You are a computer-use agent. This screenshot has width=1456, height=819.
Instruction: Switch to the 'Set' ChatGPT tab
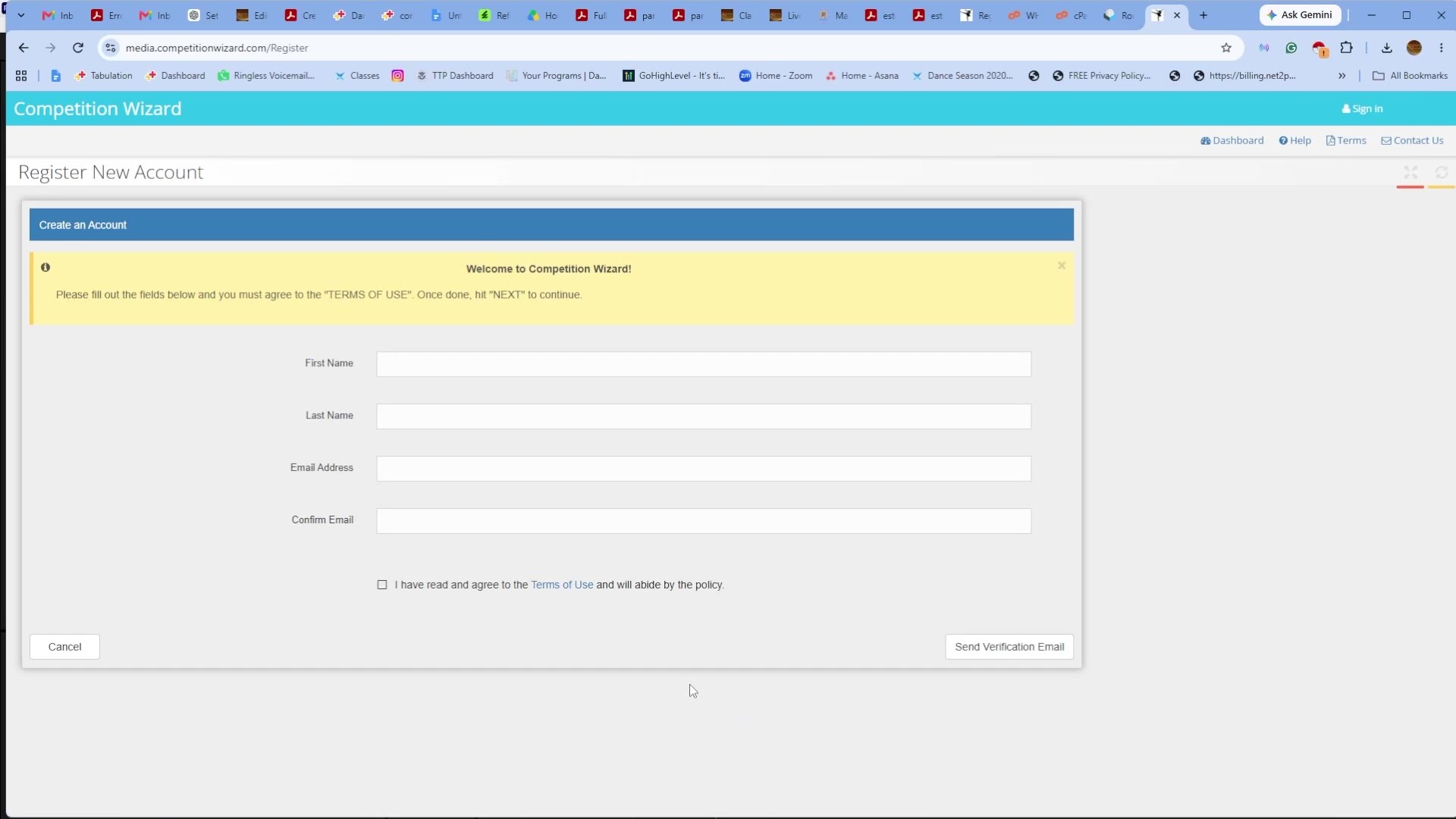[203, 15]
